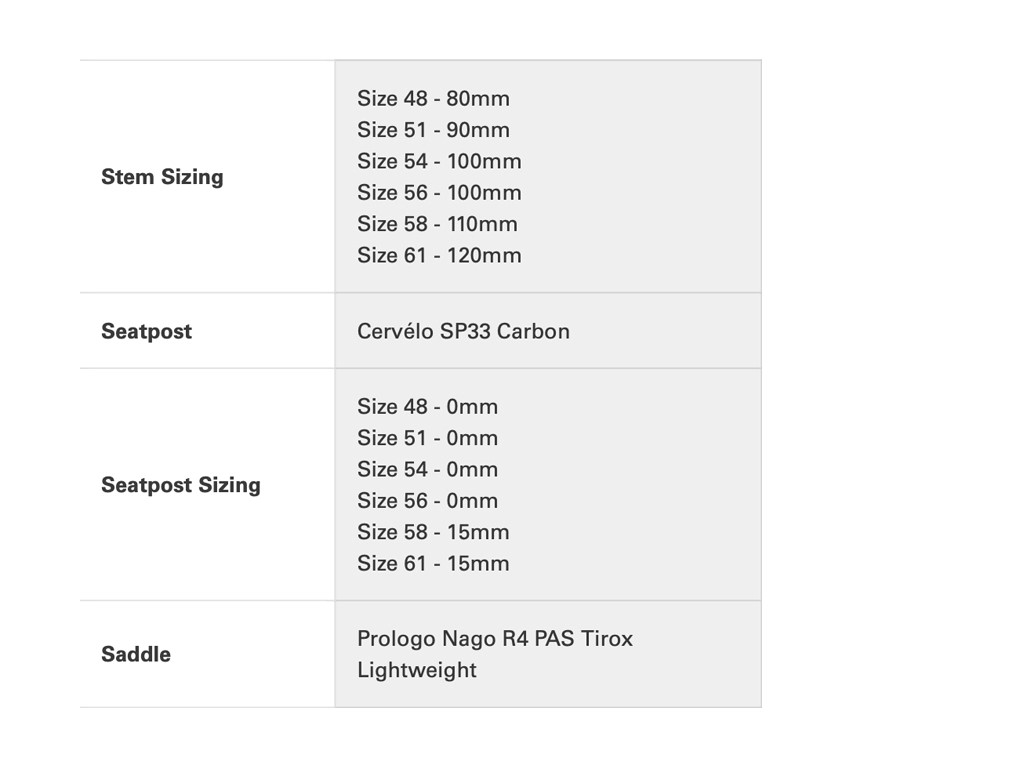Click Size 56 - 100mm stem entry
Screen dimensions: 1024x768
[439, 192]
